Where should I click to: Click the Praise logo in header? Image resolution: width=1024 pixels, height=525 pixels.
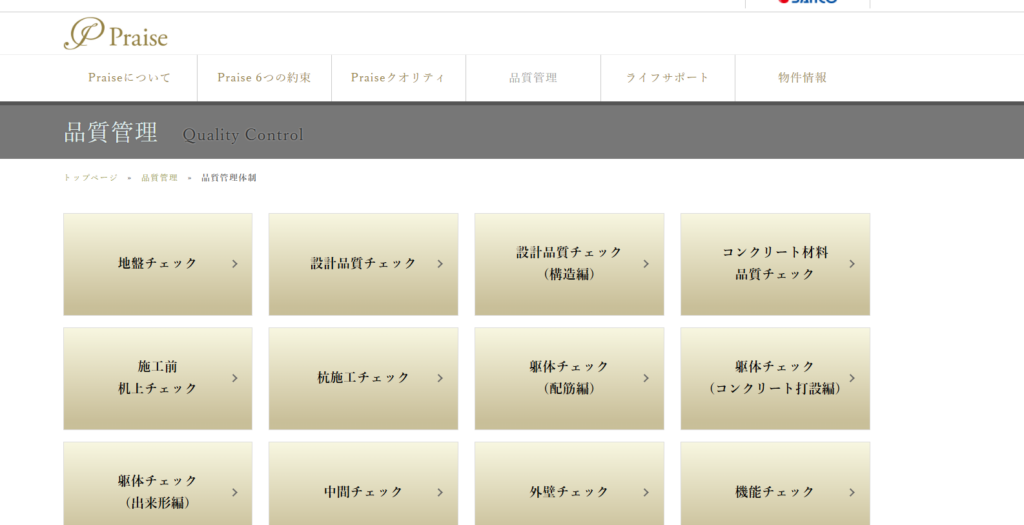[x=116, y=35]
